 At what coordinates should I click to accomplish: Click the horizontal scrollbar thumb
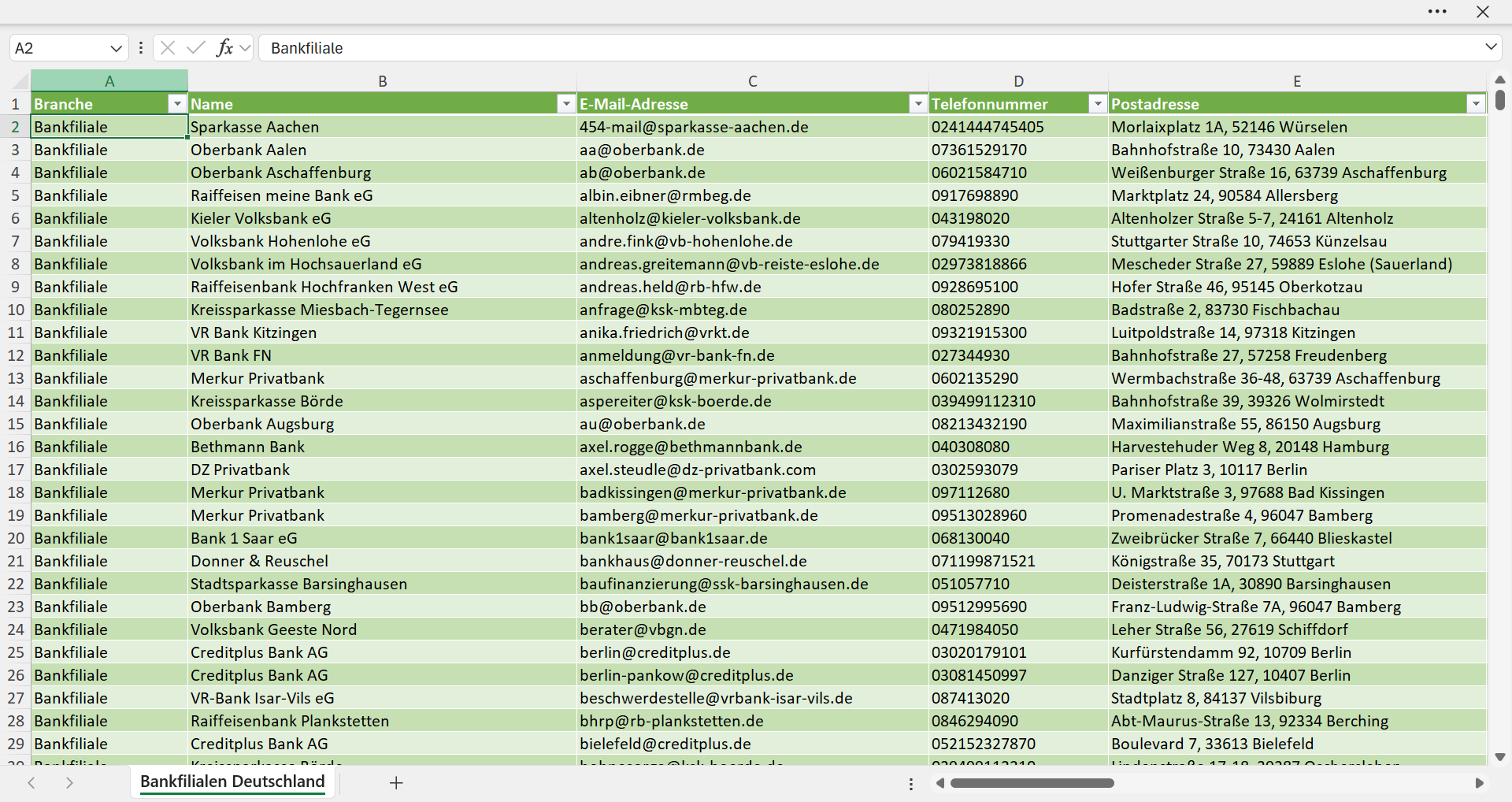1032,783
